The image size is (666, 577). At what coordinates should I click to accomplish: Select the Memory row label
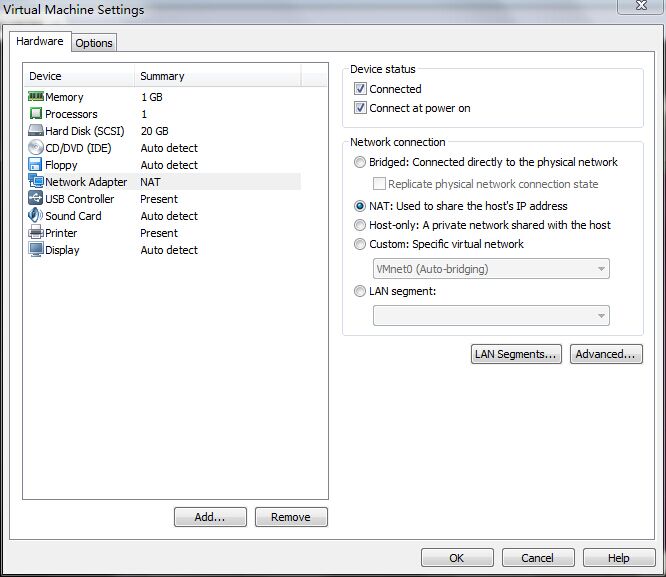click(64, 97)
